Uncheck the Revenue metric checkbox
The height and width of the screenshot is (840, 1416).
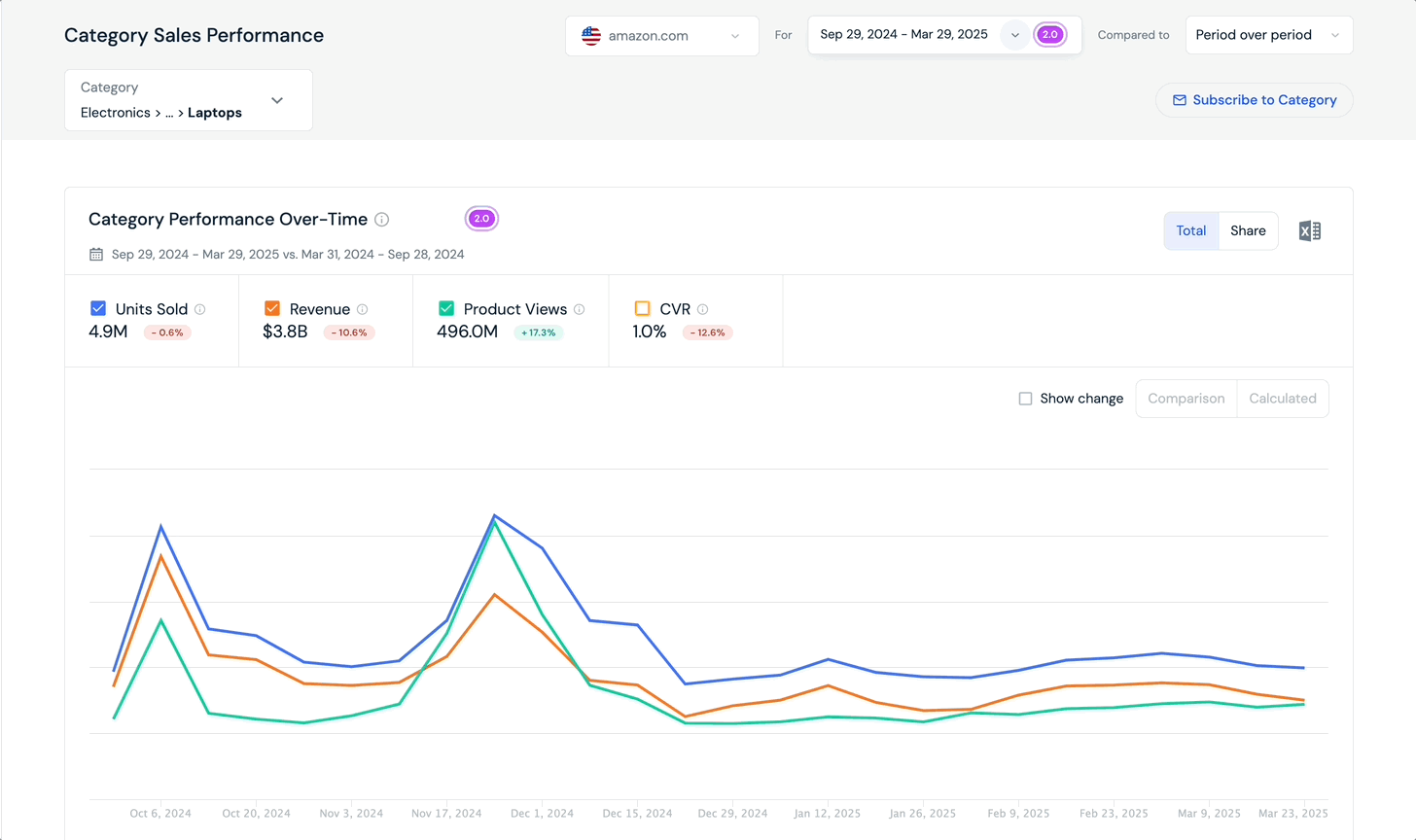(x=271, y=308)
